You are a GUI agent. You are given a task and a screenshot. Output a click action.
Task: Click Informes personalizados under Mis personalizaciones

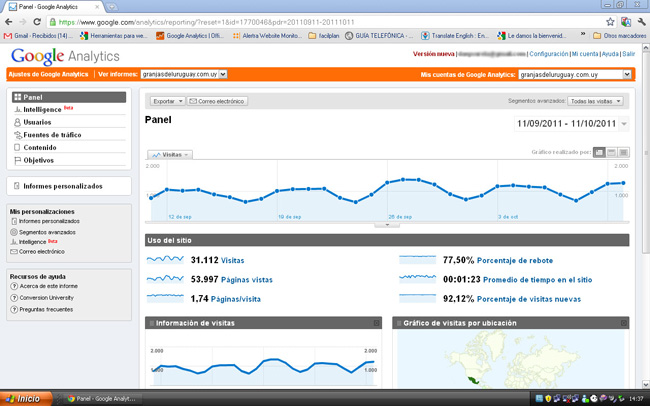tap(49, 221)
